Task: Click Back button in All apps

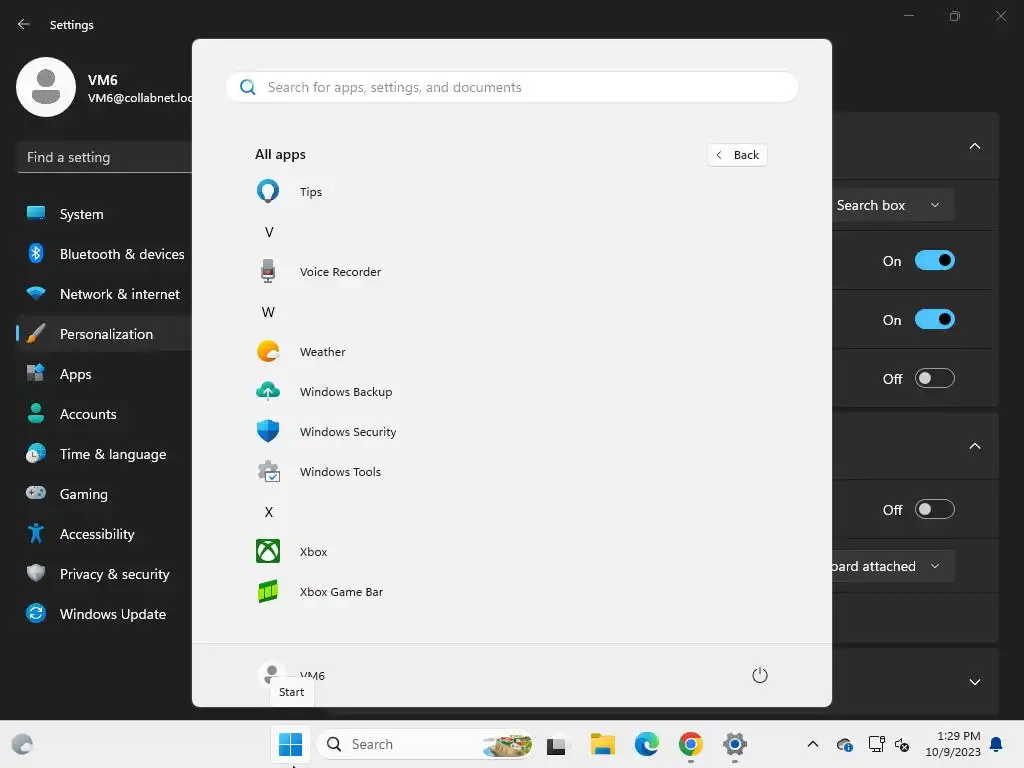Action: 737,155
